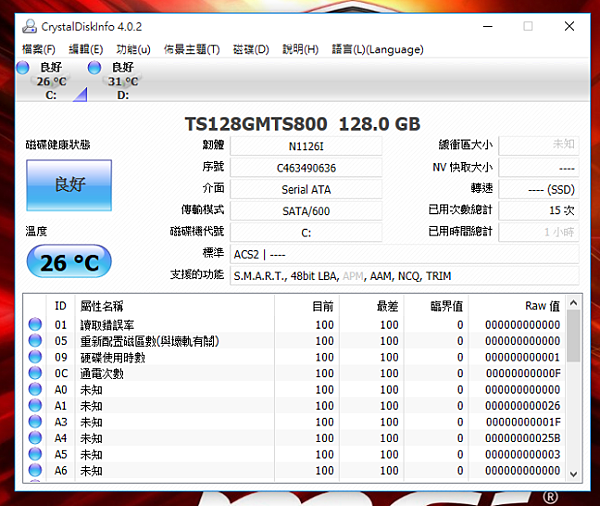
Task: Close the CrystalDiskInfo window
Action: (569, 26)
